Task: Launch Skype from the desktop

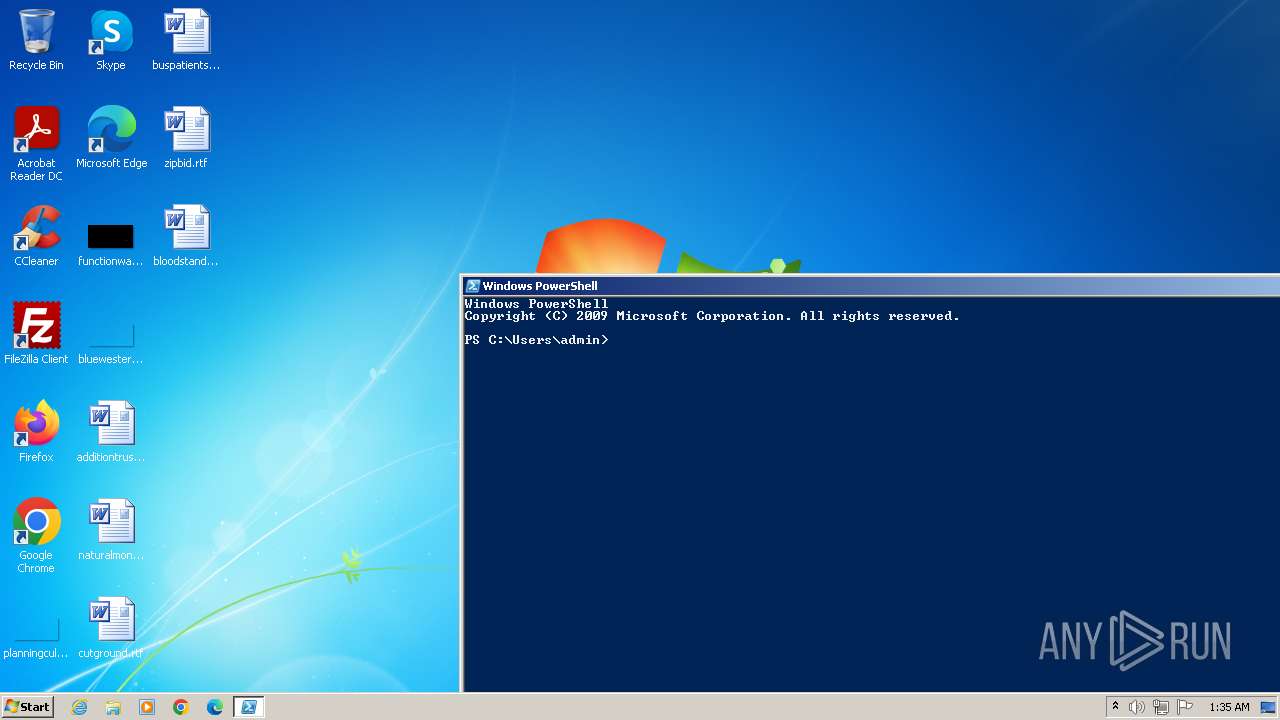Action: coord(111,40)
